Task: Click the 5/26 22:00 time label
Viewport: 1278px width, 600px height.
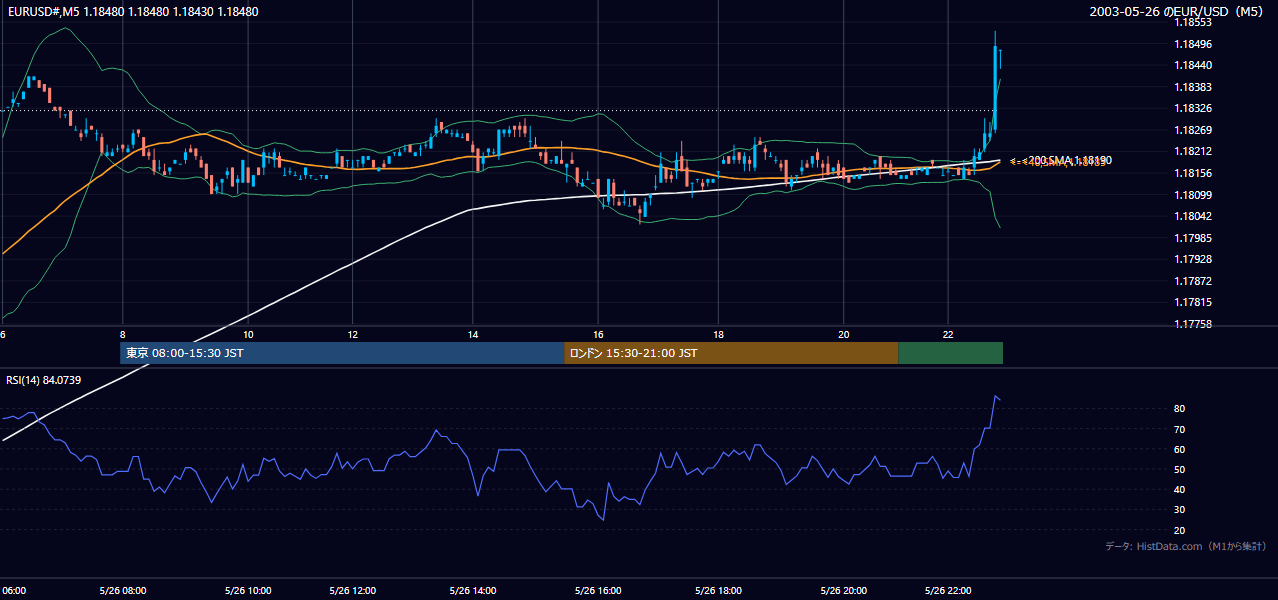Action: (x=948, y=591)
